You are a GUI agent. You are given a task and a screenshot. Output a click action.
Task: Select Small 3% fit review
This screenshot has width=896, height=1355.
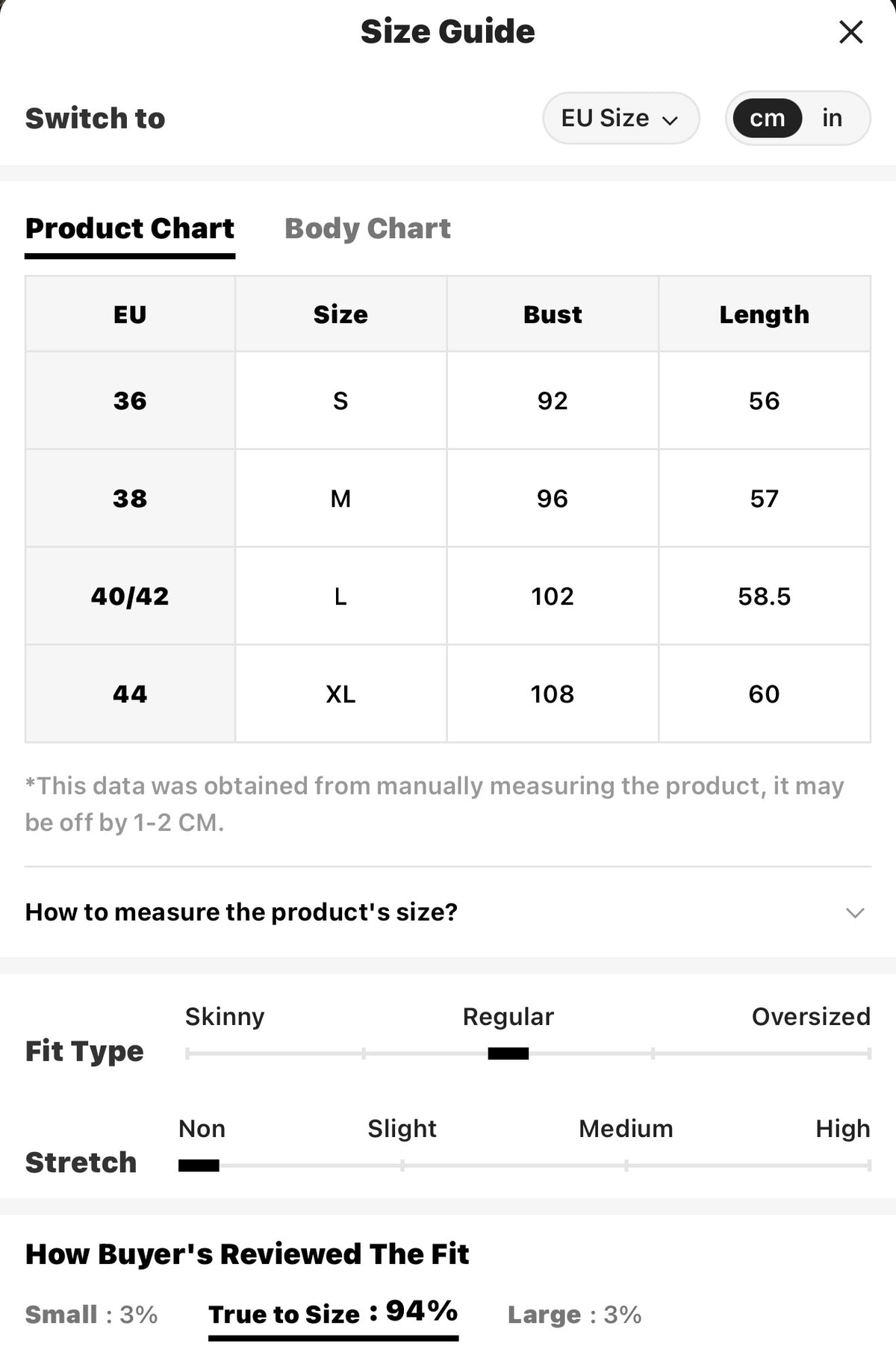(x=91, y=1315)
